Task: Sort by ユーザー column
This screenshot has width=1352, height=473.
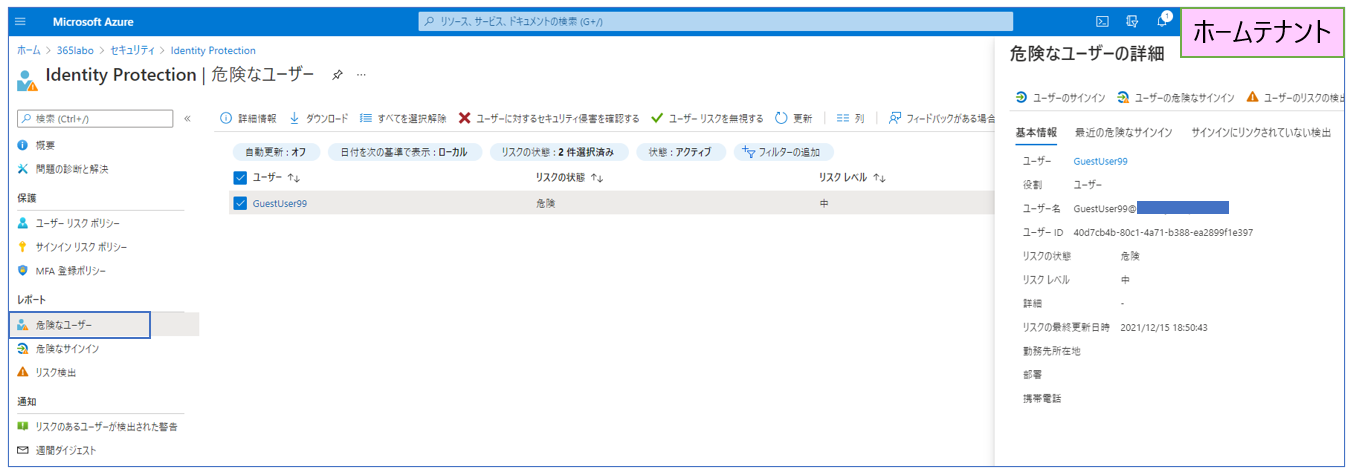Action: (x=277, y=177)
